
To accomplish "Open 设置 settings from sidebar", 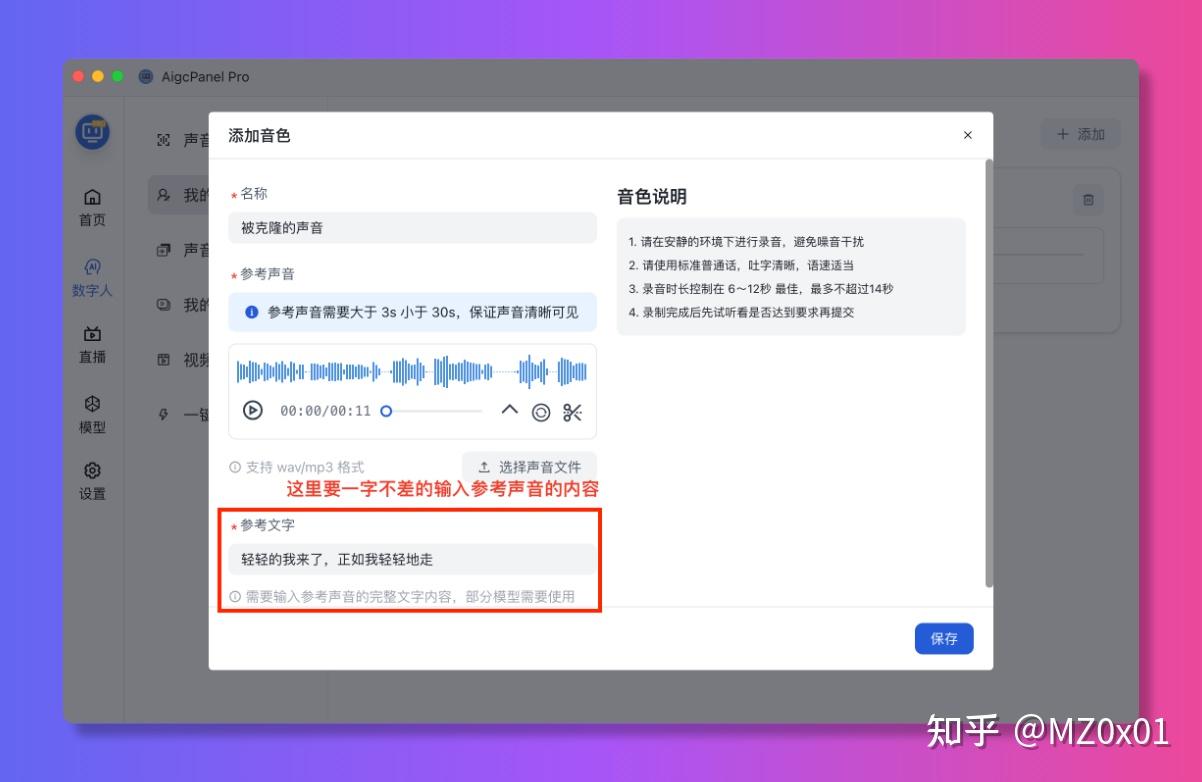I will pyautogui.click(x=92, y=481).
